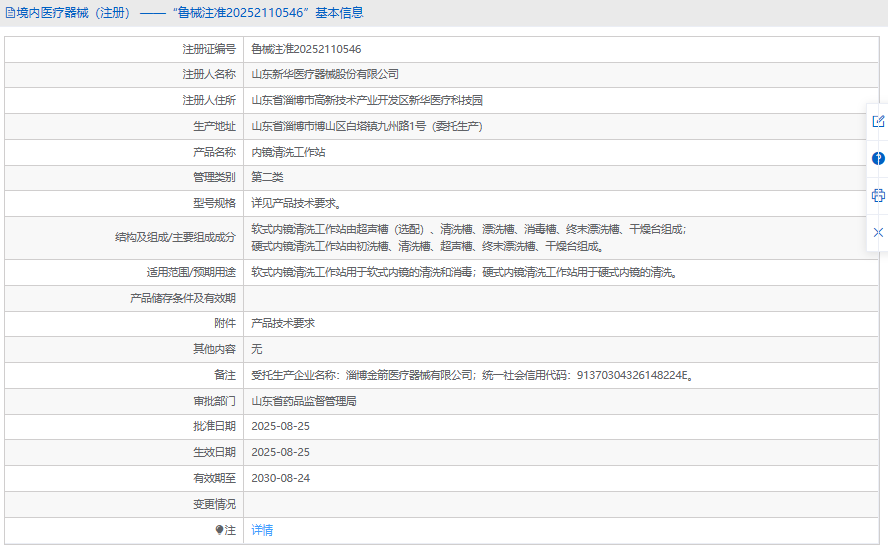Click 详见产品技术要求。 specification value
This screenshot has height=551, width=888.
click(x=296, y=203)
